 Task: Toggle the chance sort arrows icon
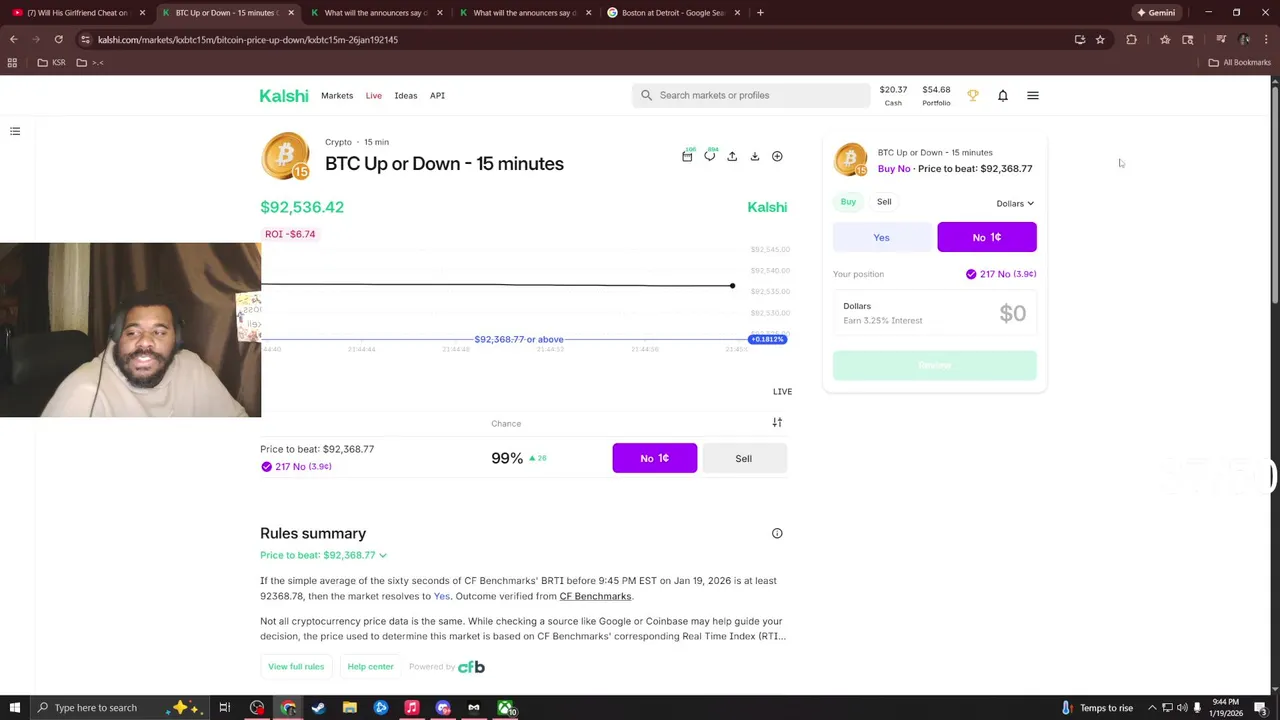coord(777,423)
